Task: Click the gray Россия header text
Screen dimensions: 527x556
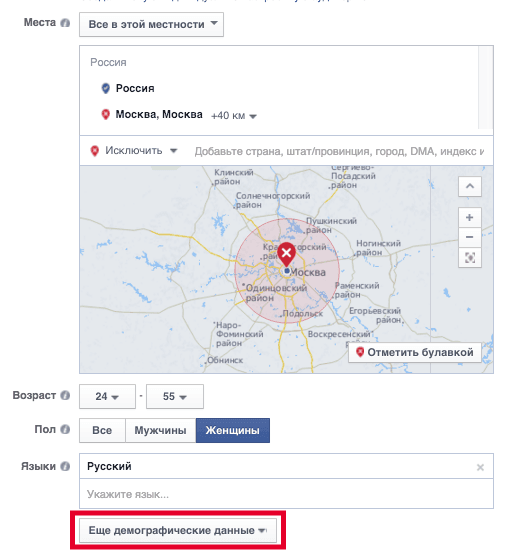Action: tap(108, 62)
